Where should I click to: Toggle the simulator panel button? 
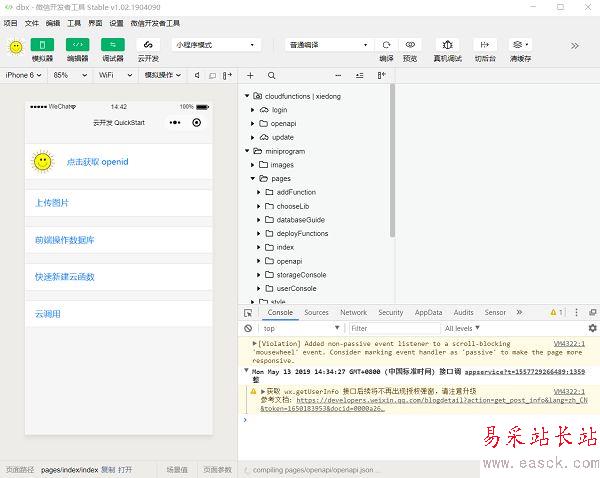pos(42,45)
